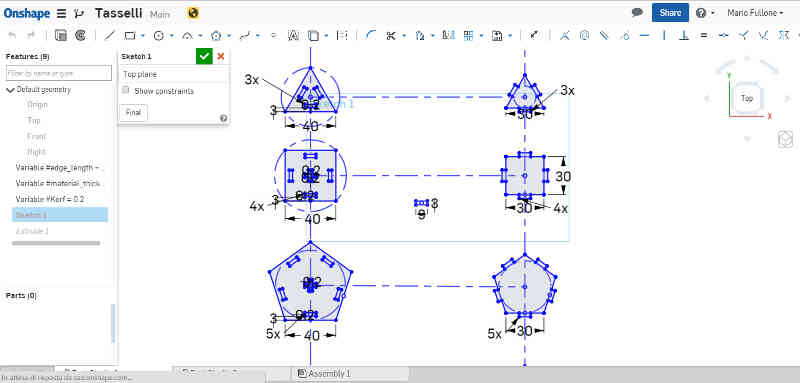This screenshot has width=800, height=383.
Task: Toggle the Show constraints checkbox
Action: click(x=126, y=90)
